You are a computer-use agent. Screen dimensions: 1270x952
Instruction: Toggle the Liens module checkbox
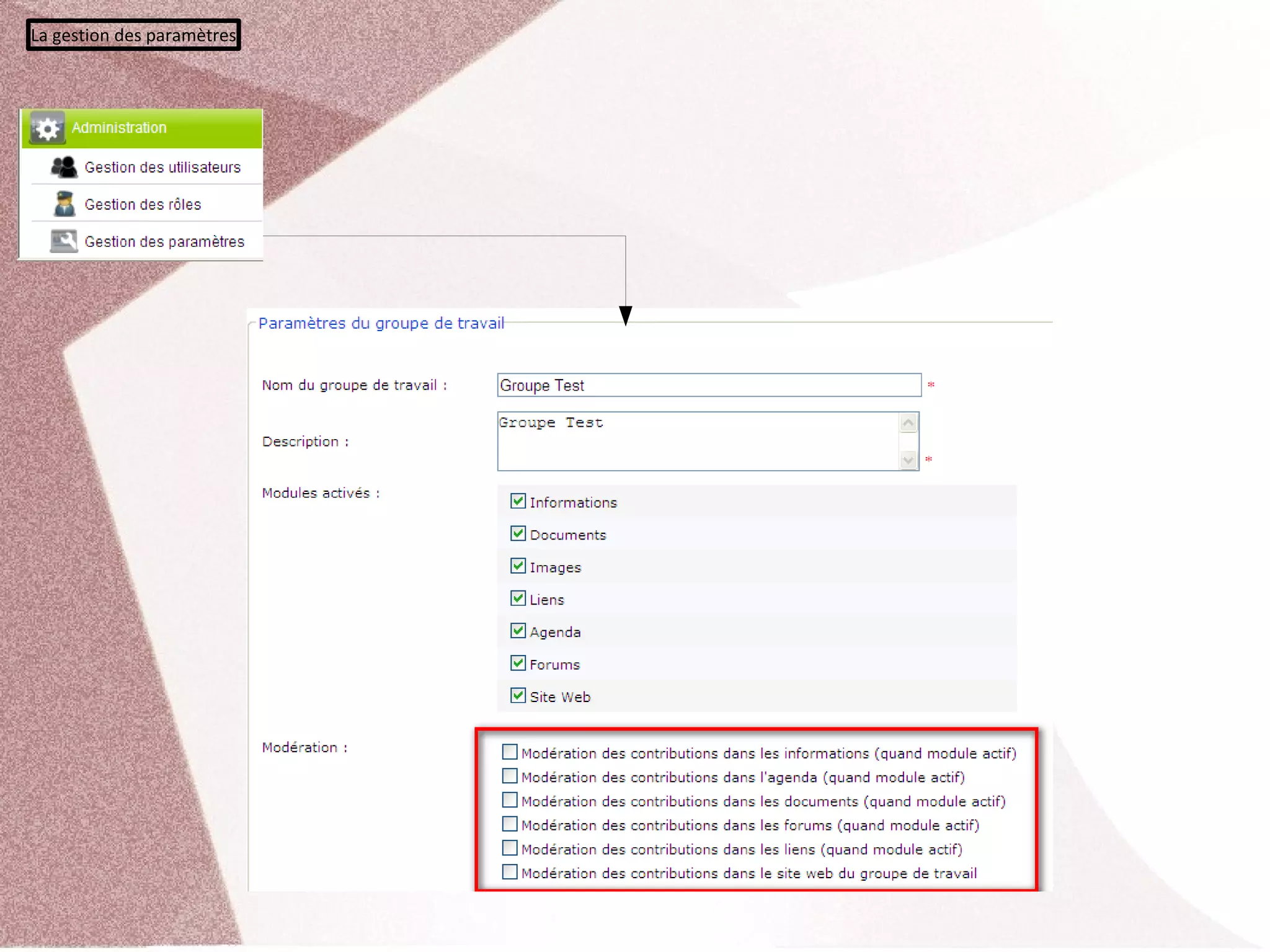[518, 598]
